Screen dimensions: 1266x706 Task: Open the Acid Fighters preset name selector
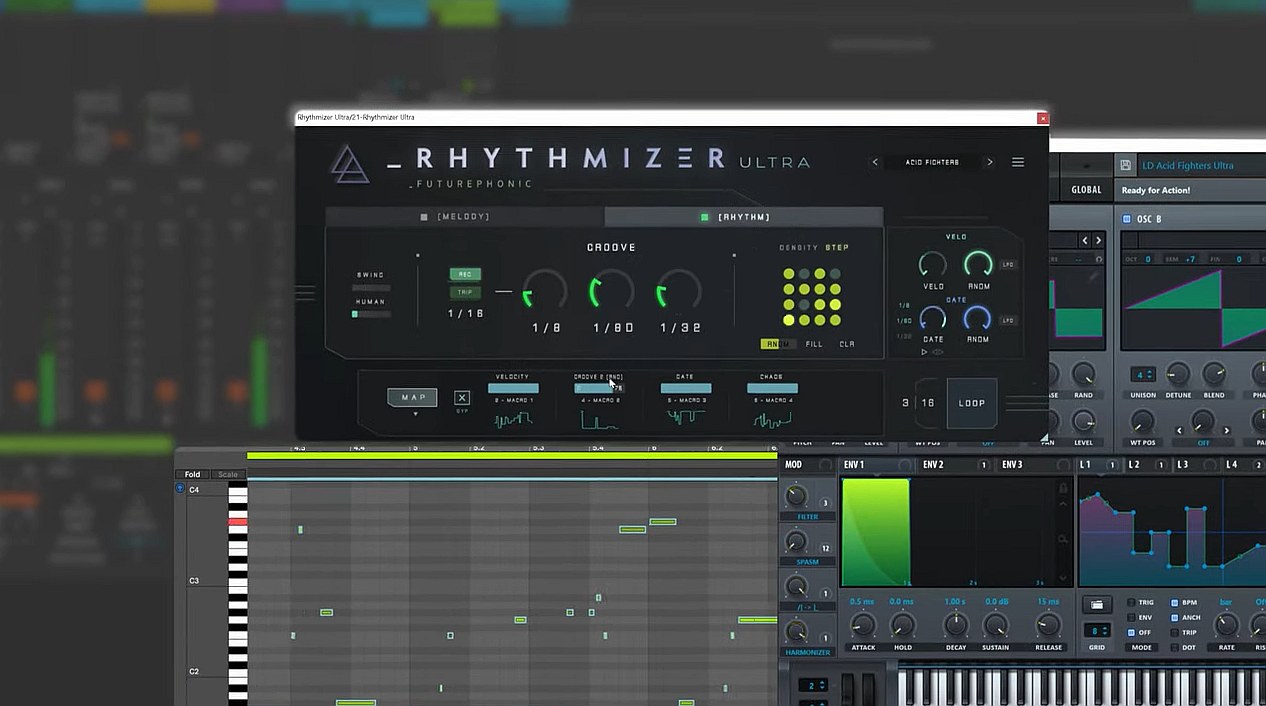[932, 162]
